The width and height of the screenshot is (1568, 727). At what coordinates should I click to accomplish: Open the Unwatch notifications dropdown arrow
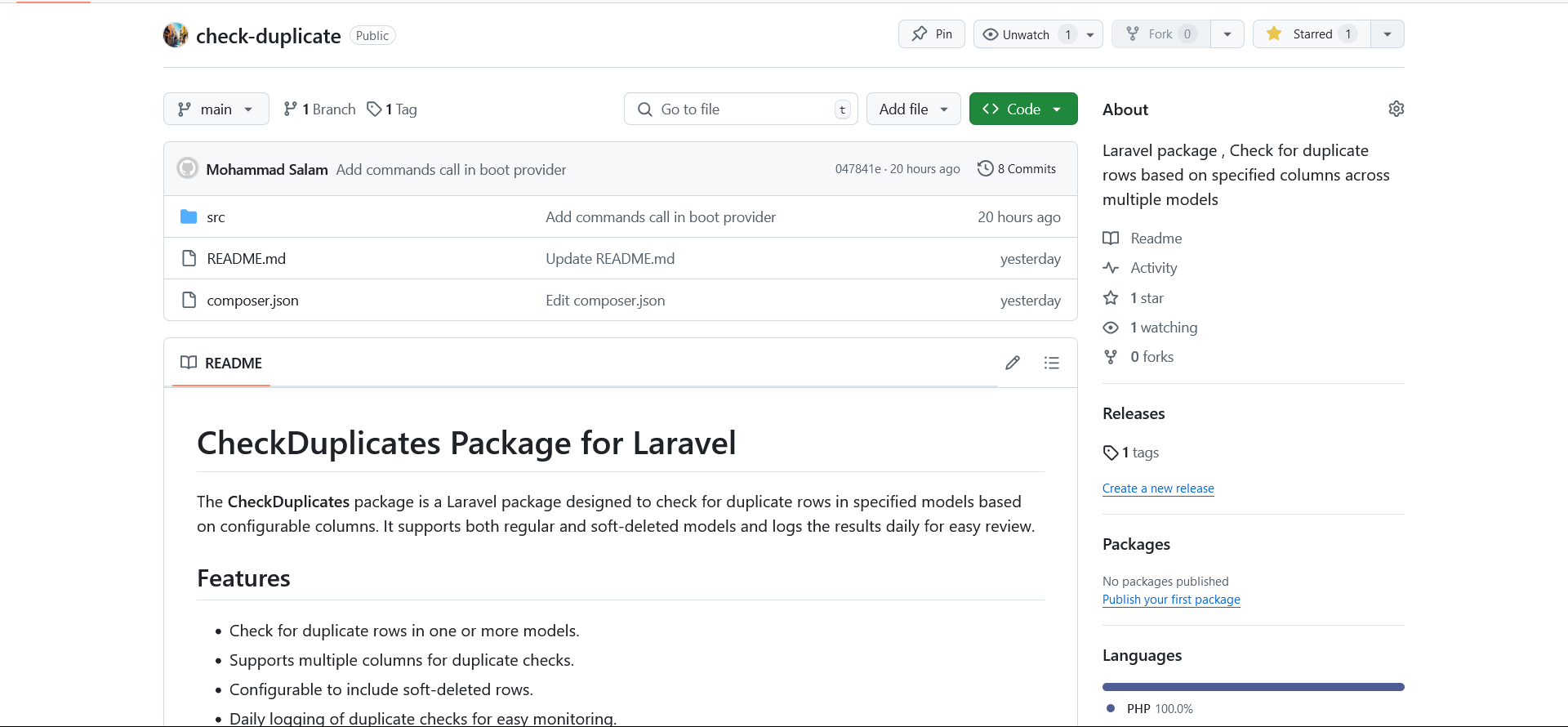point(1090,34)
